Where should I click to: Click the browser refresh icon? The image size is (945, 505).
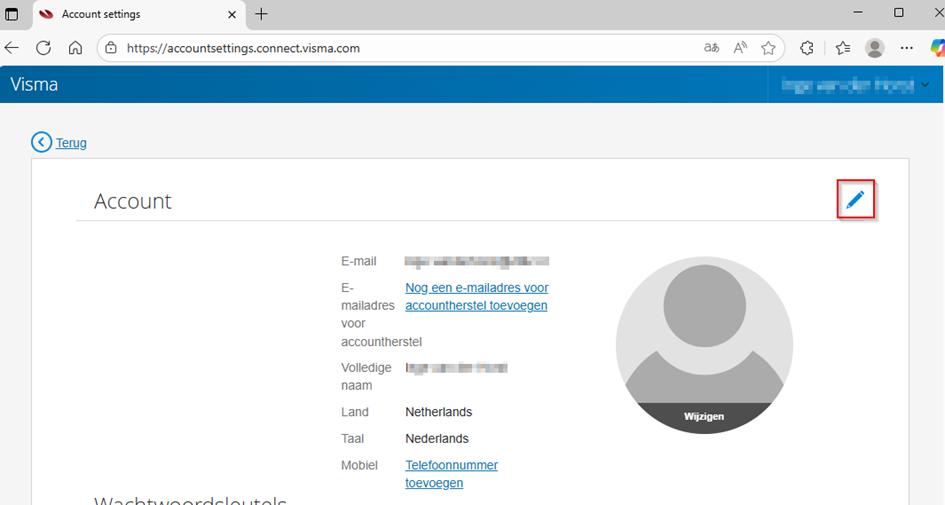pyautogui.click(x=43, y=48)
